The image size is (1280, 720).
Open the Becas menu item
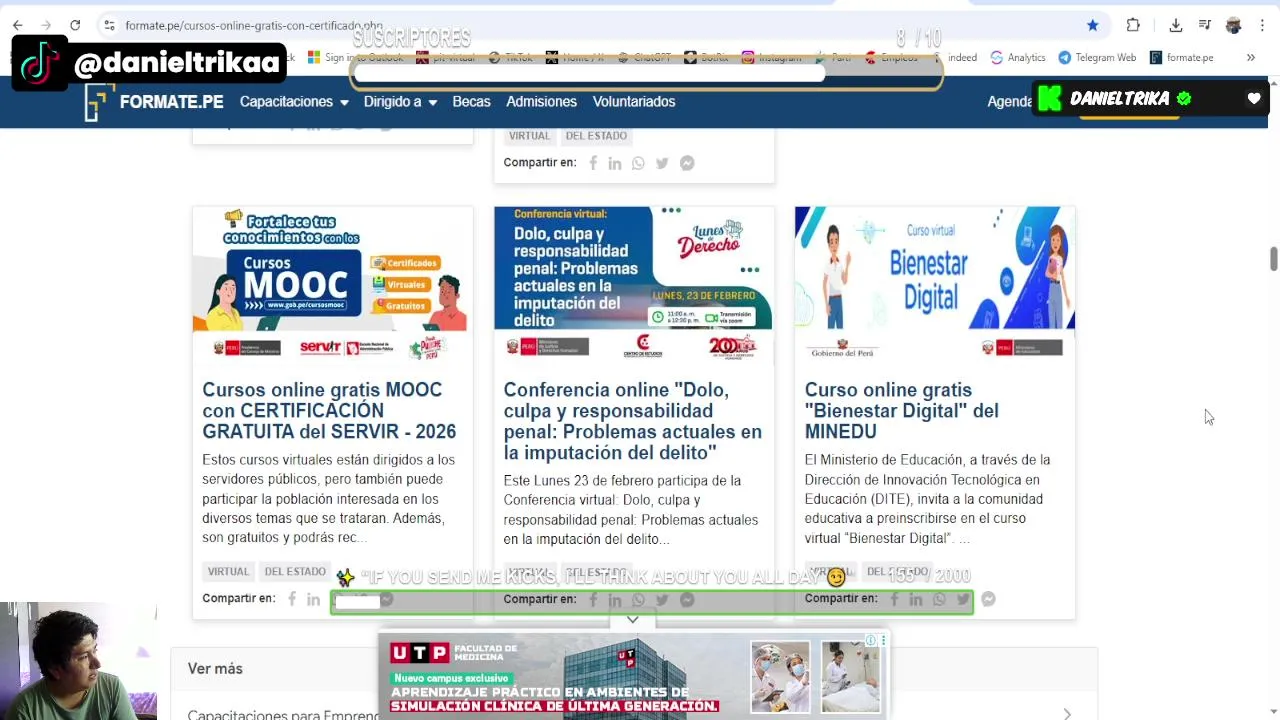pos(471,102)
